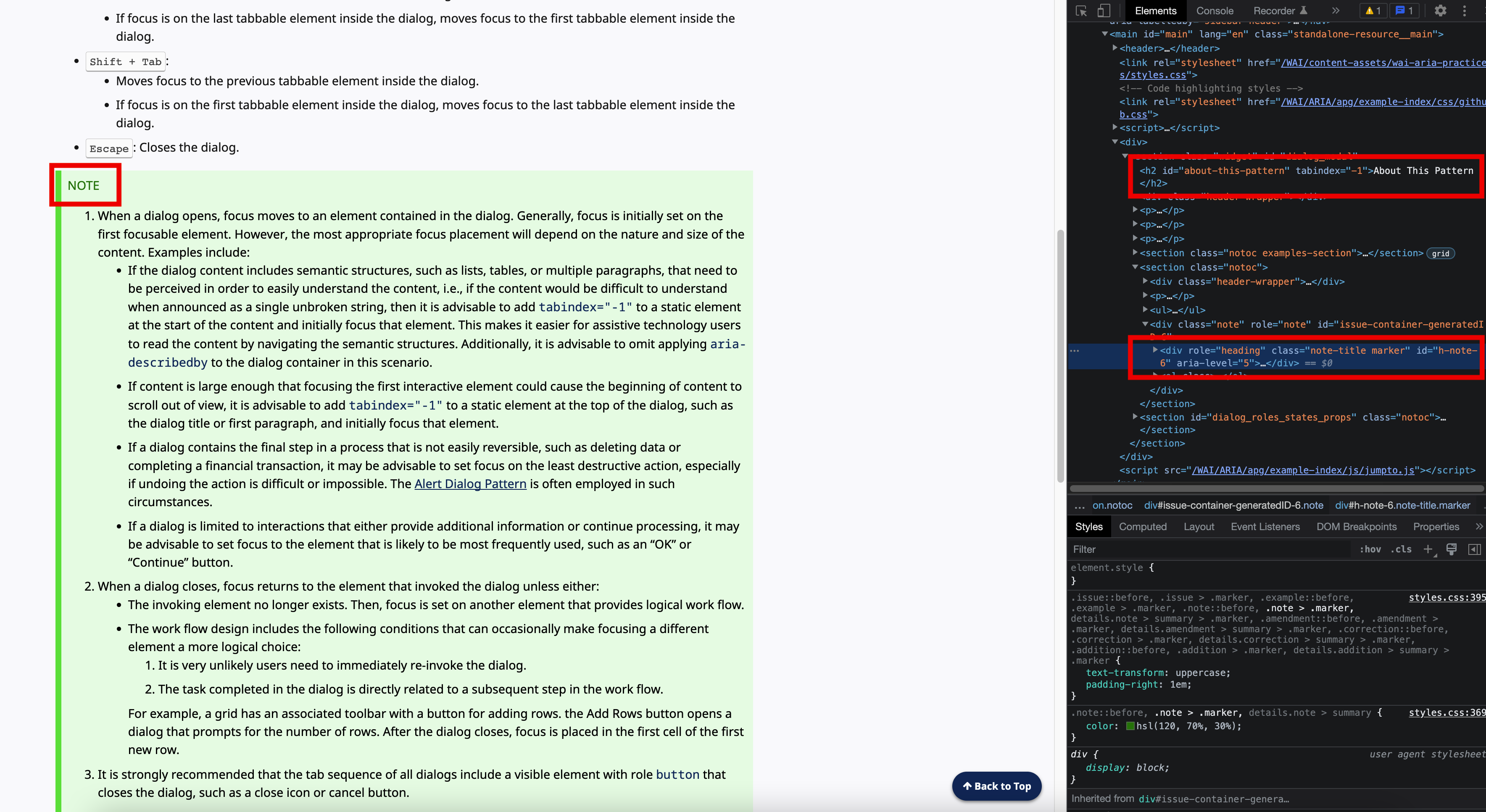Viewport: 1486px width, 812px height.
Task: Switch to the Console tab
Action: point(1214,11)
